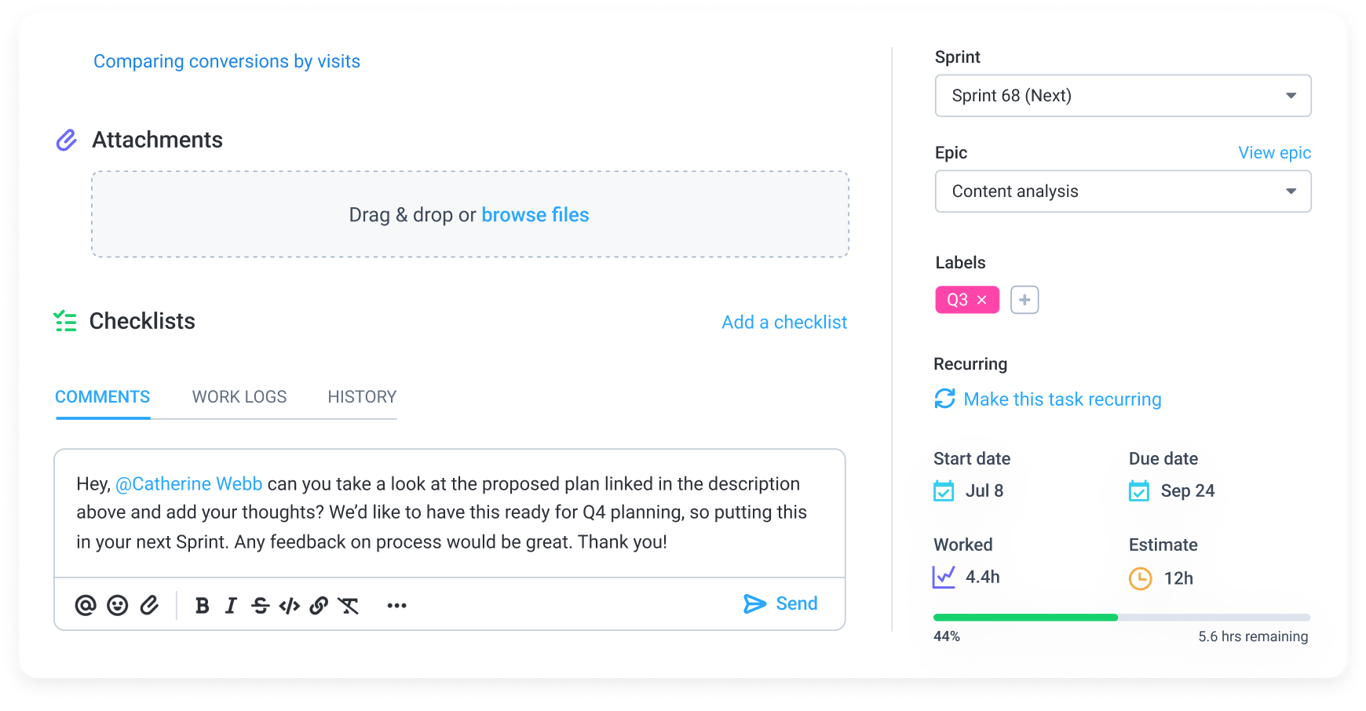The height and width of the screenshot is (711, 1366).
Task: Click the browse files link
Action: click(535, 215)
